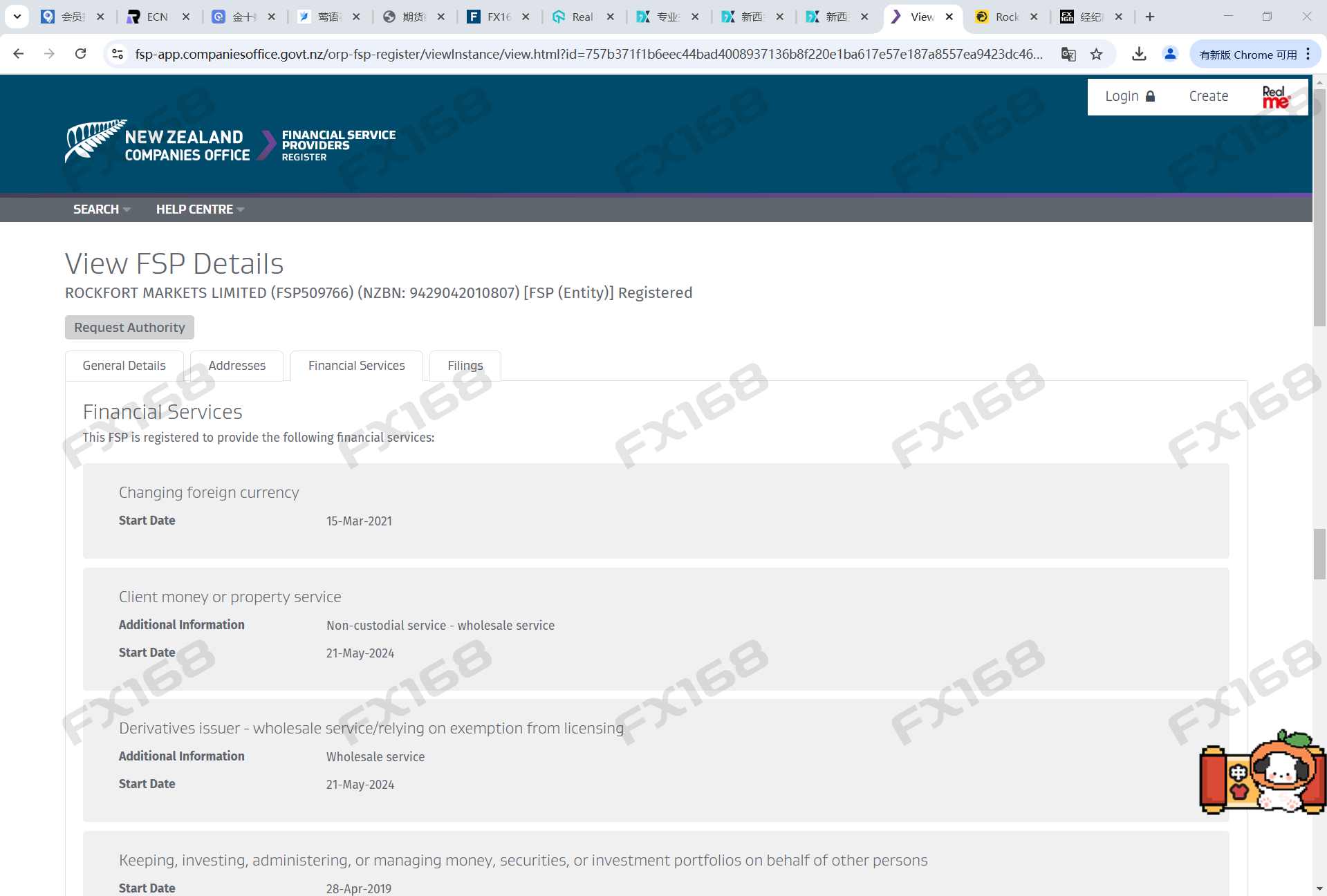Bookmark this page with star icon
1327x896 pixels.
(x=1097, y=54)
